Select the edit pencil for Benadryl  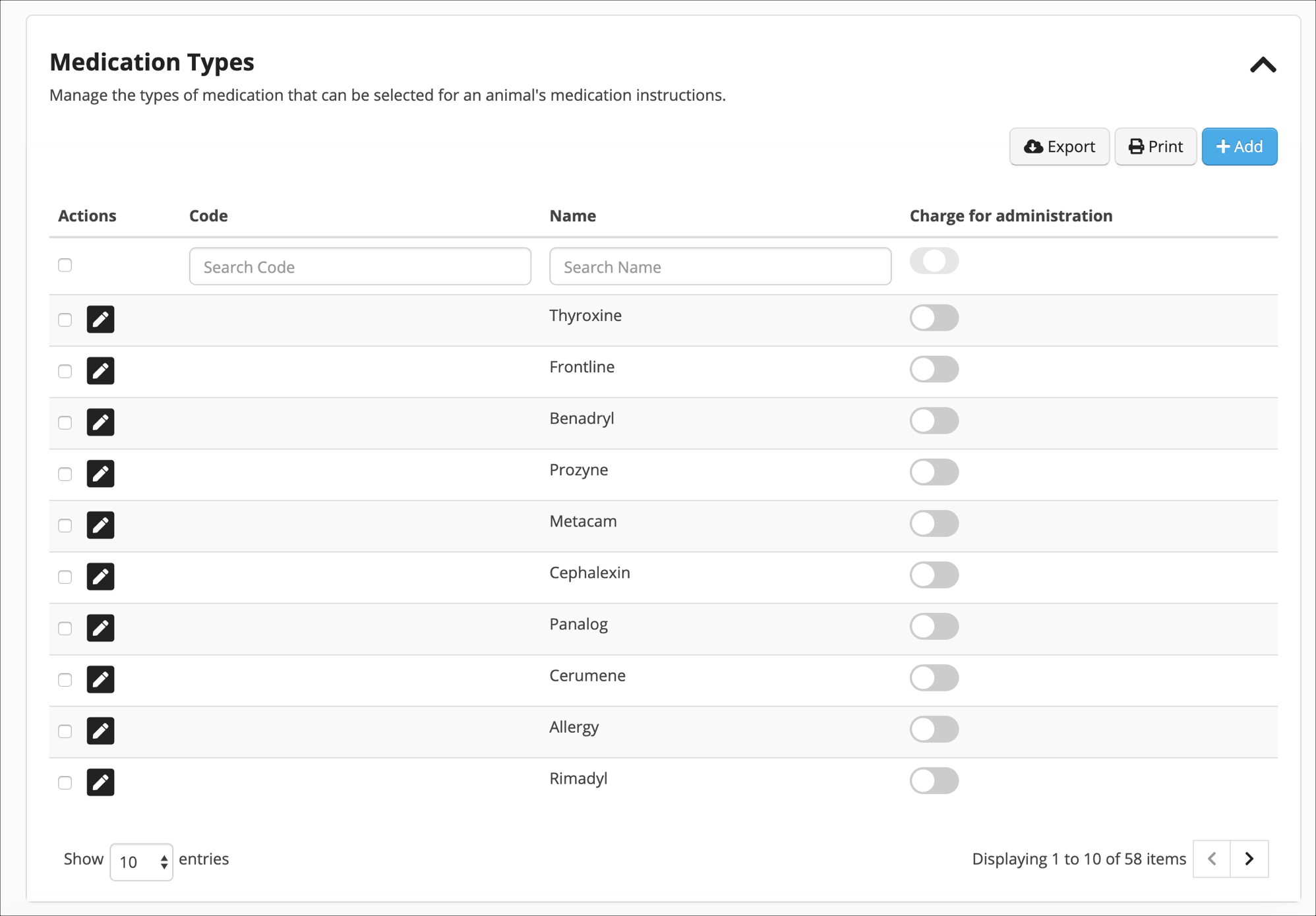(x=100, y=422)
